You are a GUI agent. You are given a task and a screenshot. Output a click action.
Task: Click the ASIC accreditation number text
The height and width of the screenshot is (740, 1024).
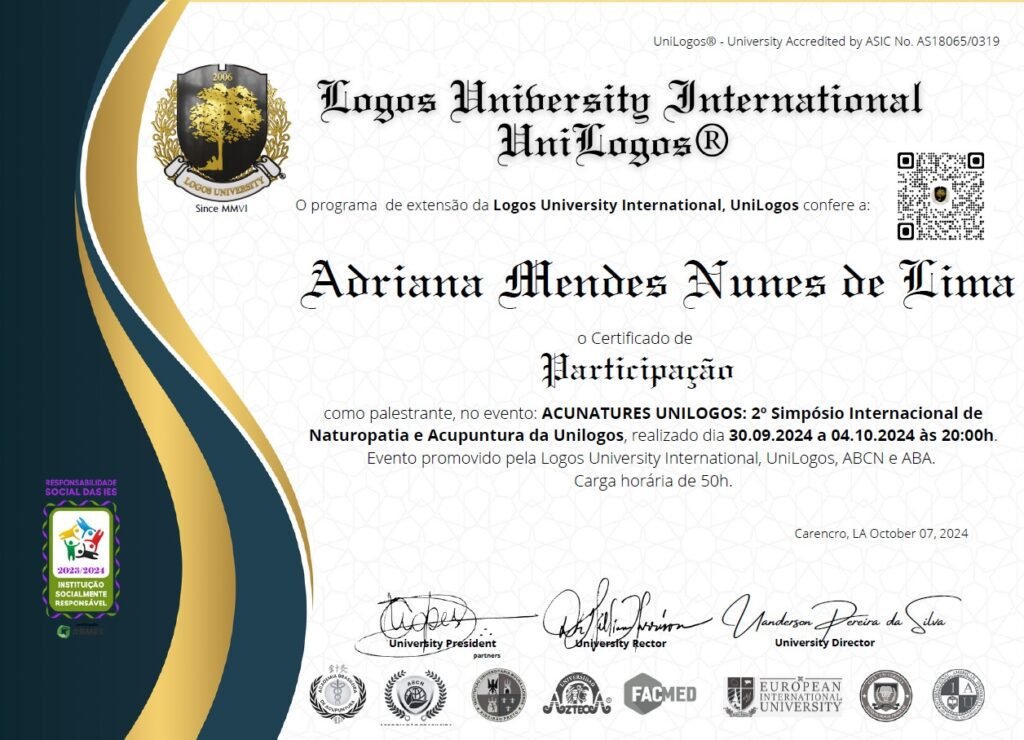coord(826,41)
